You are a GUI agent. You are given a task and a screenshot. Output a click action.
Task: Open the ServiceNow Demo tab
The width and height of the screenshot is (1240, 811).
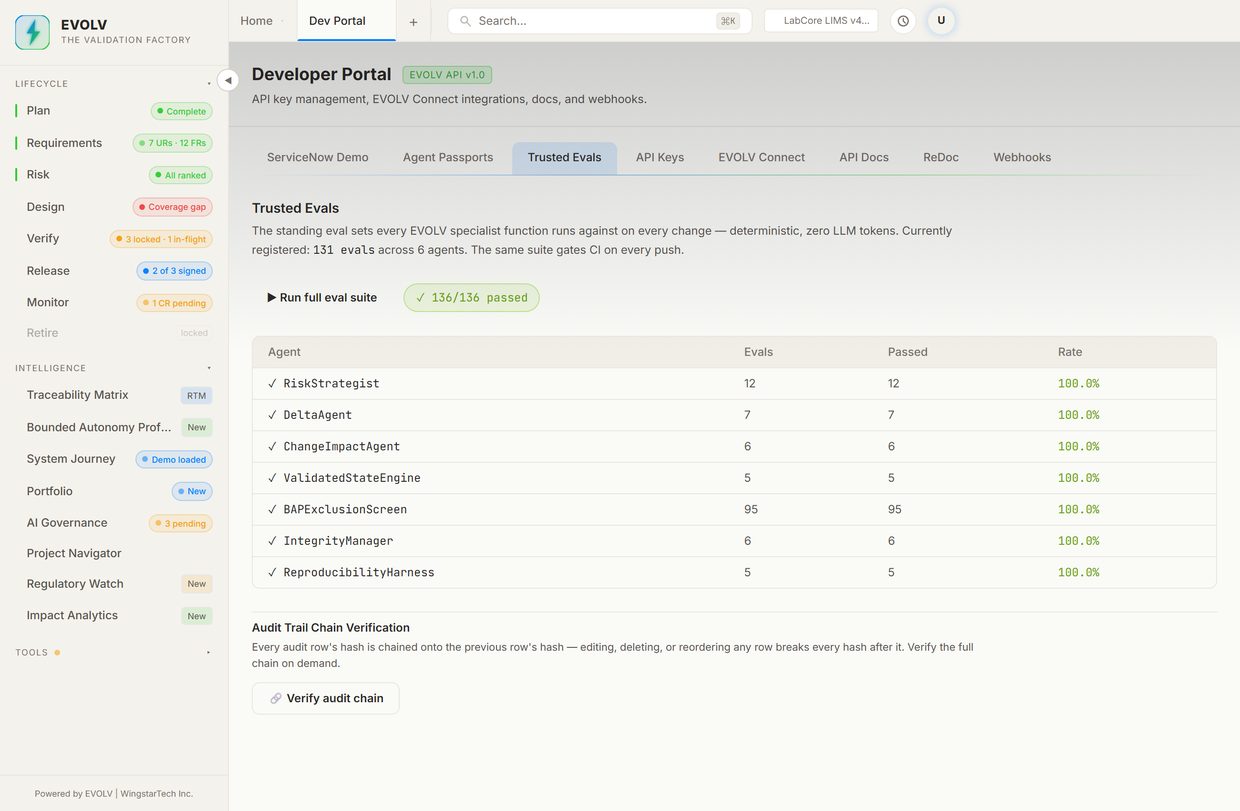coord(318,158)
